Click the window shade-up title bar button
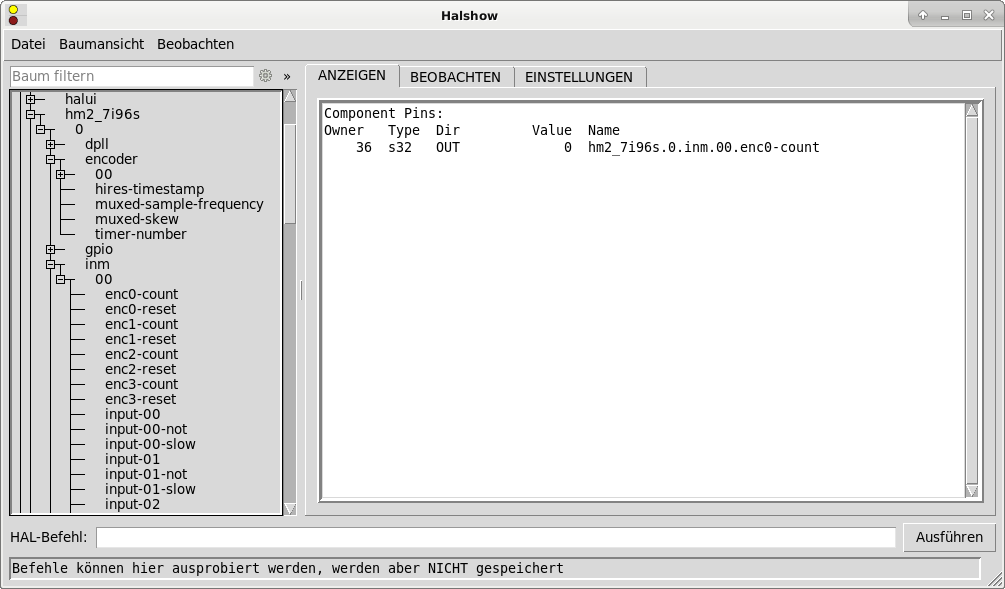Screen dimensions: 1005x589 pyautogui.click(x=923, y=15)
